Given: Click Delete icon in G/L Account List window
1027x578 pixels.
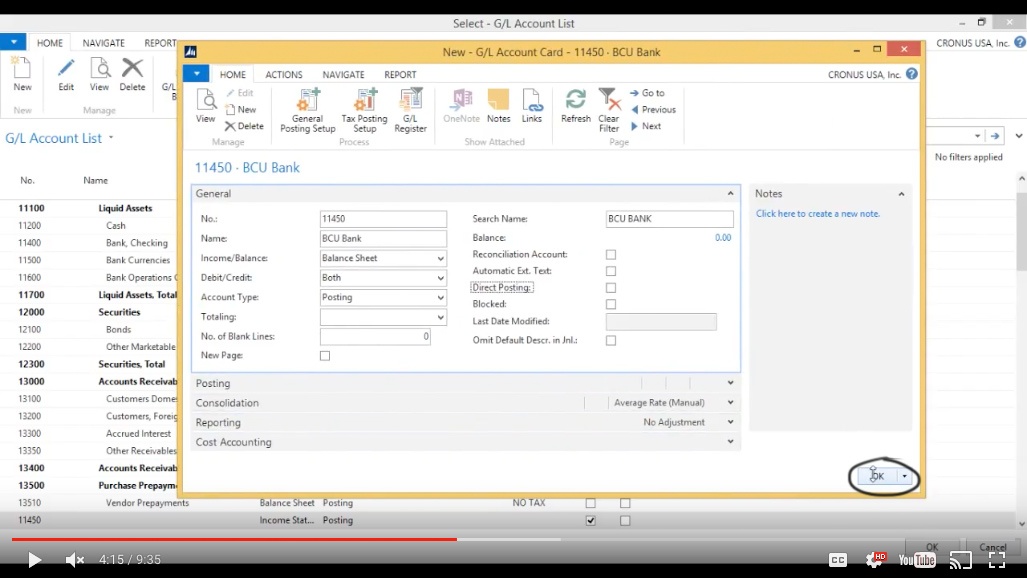Looking at the screenshot, I should coord(132,75).
